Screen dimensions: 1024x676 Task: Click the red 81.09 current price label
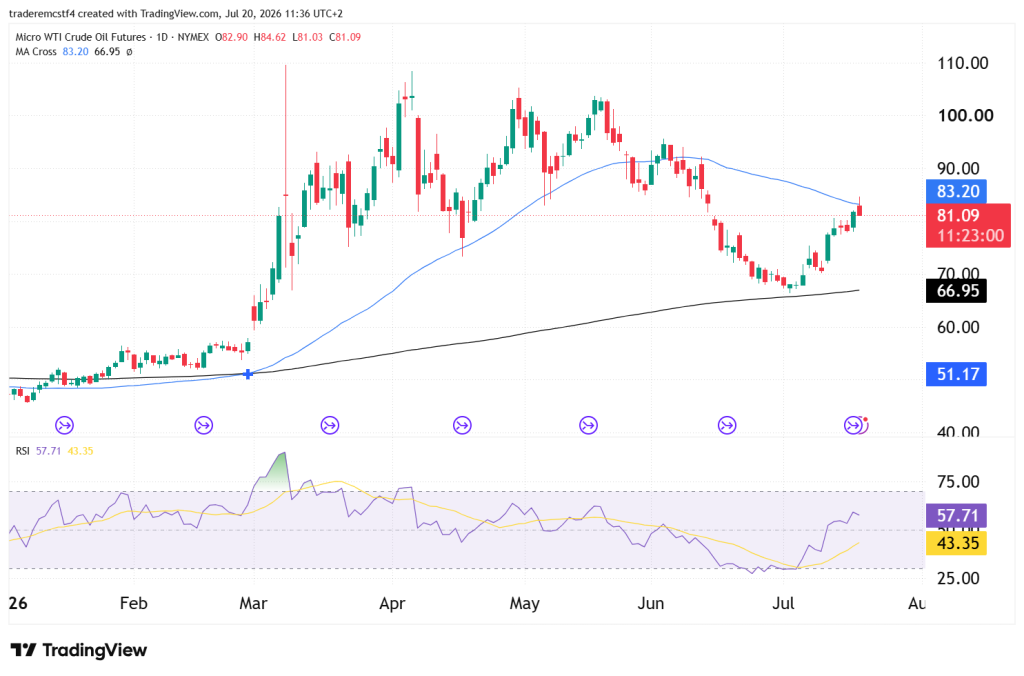coord(958,215)
